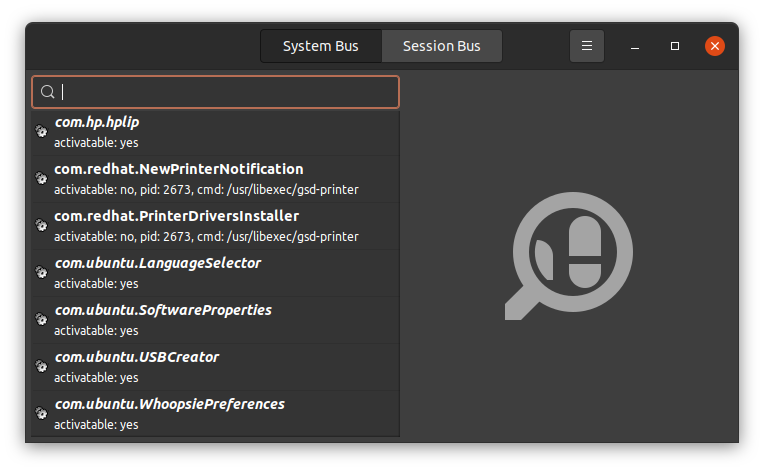This screenshot has width=764, height=471.
Task: Select com.ubuntu.SoftwareProperties entry
Action: 215,320
